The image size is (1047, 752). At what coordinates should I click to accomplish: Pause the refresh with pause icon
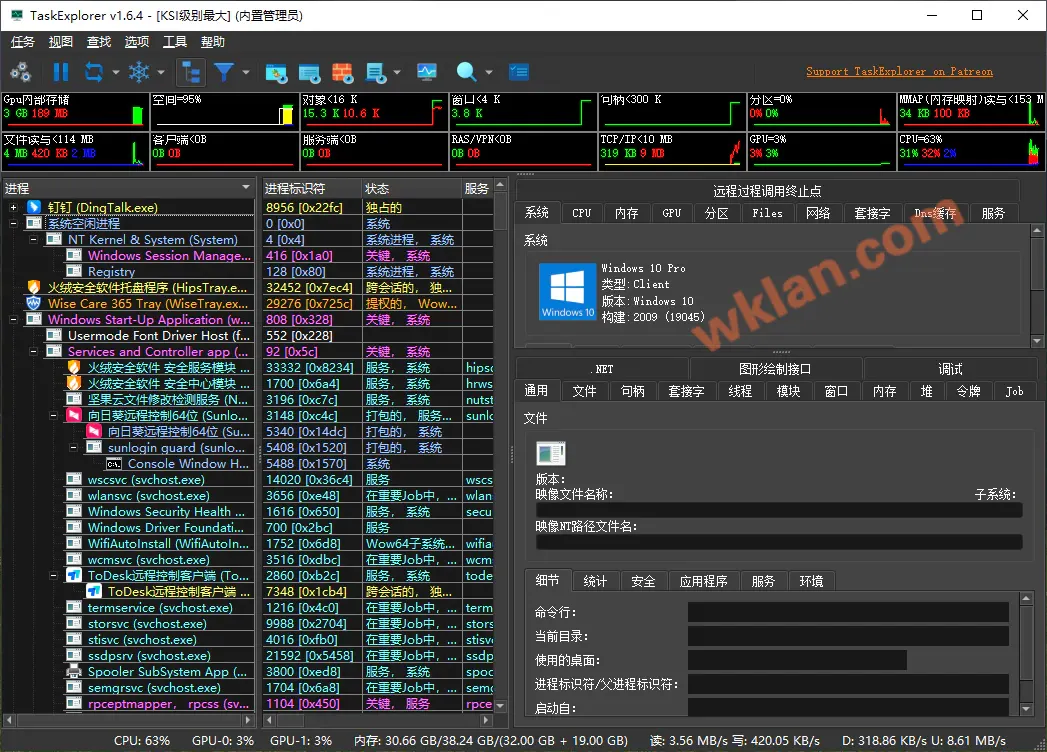tap(61, 71)
